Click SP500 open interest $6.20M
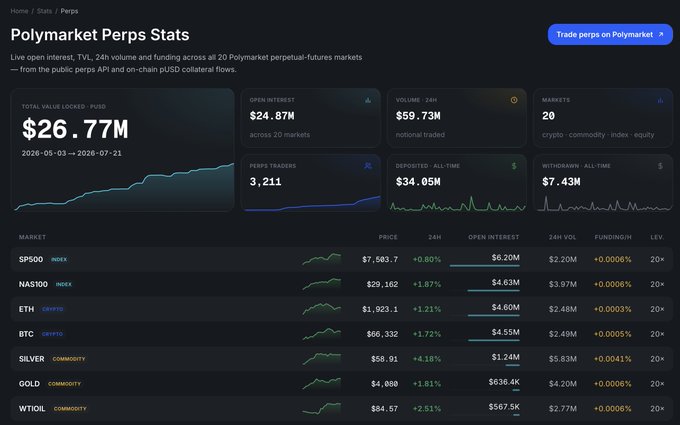This screenshot has height=425, width=680. (505, 258)
